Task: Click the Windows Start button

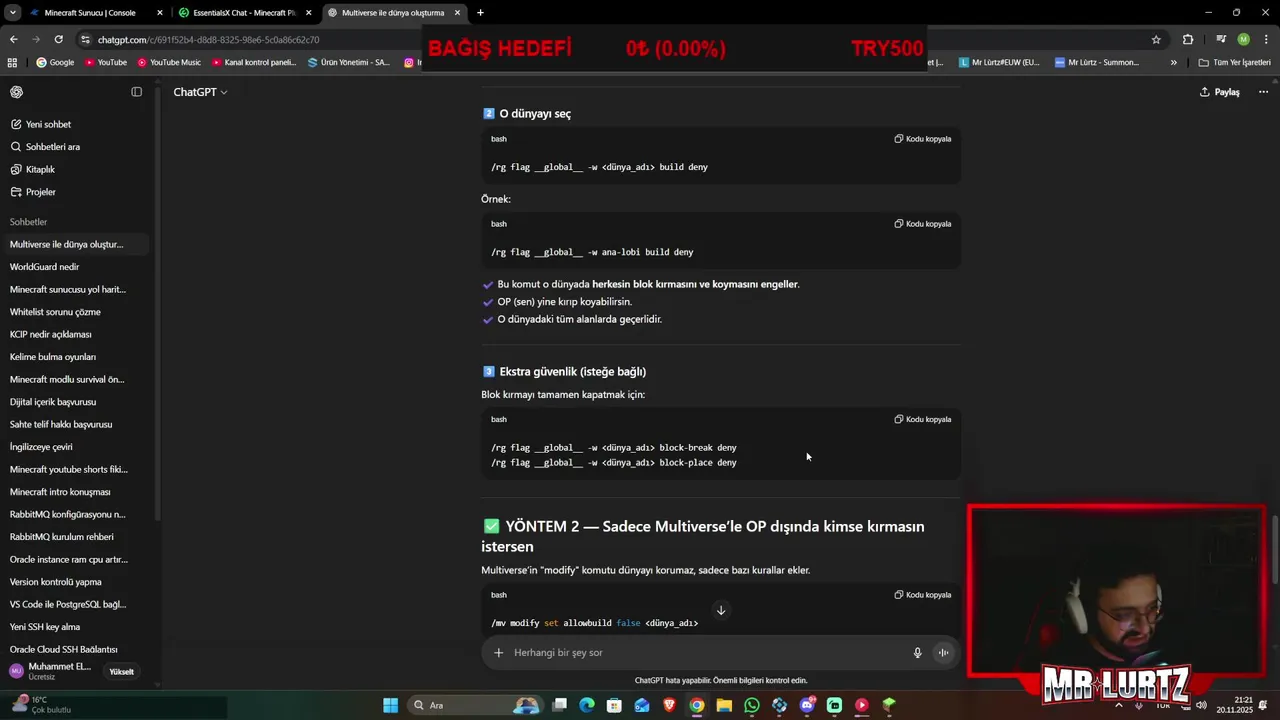Action: (x=390, y=705)
